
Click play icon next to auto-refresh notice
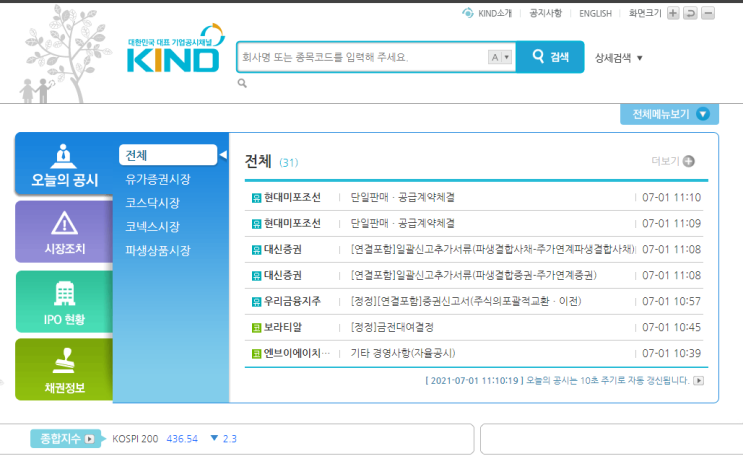coord(698,380)
